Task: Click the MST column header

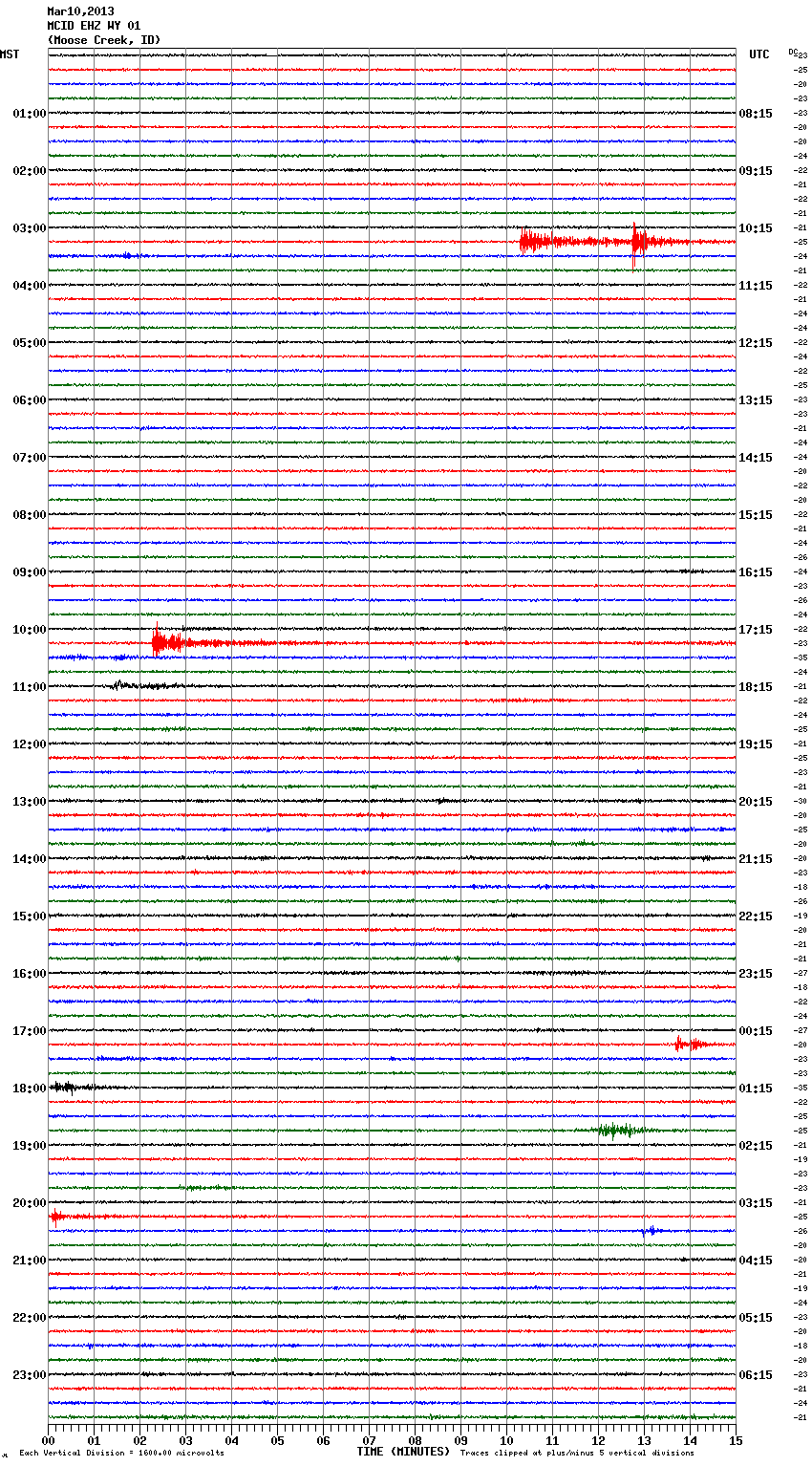Action: (10, 54)
